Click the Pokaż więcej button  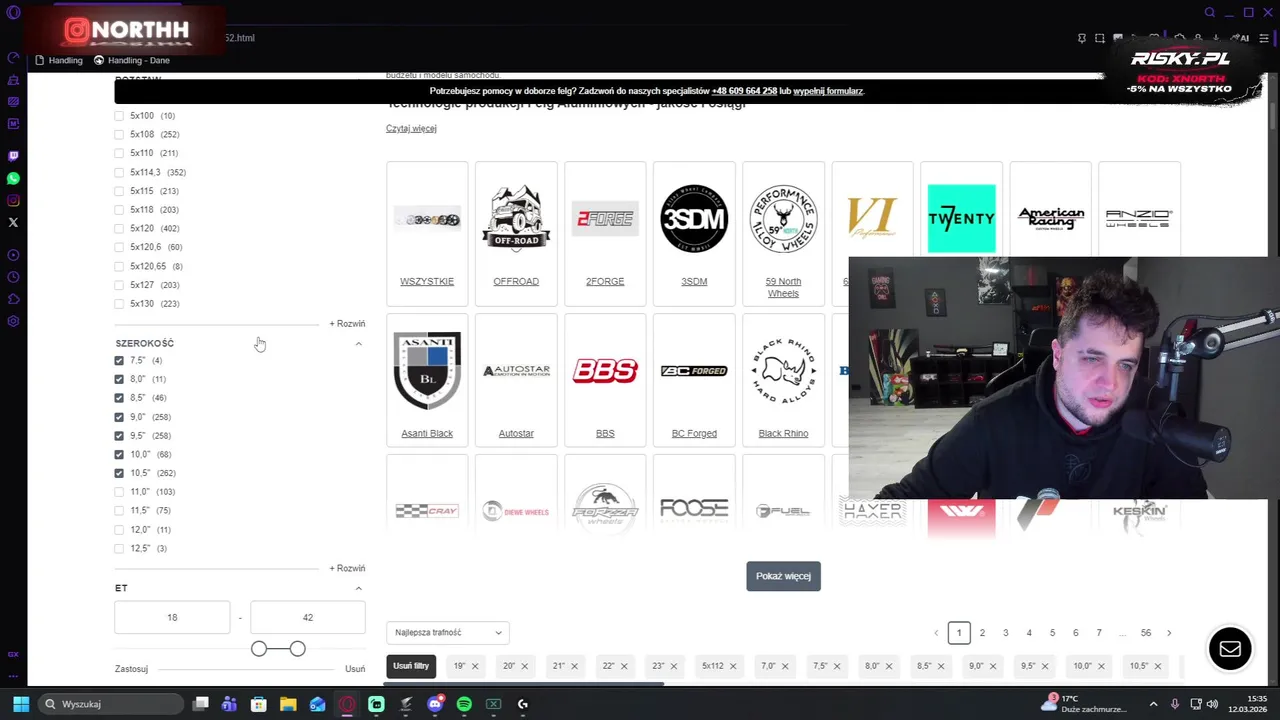click(x=783, y=576)
